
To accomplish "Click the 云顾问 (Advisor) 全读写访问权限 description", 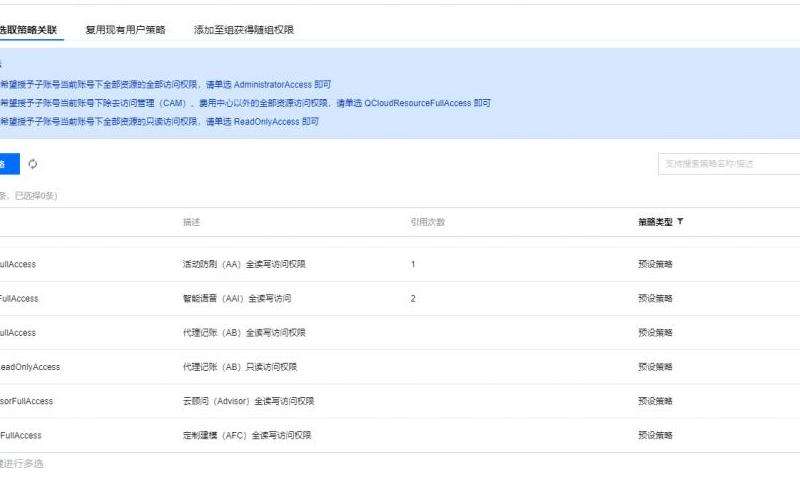I will click(243, 401).
